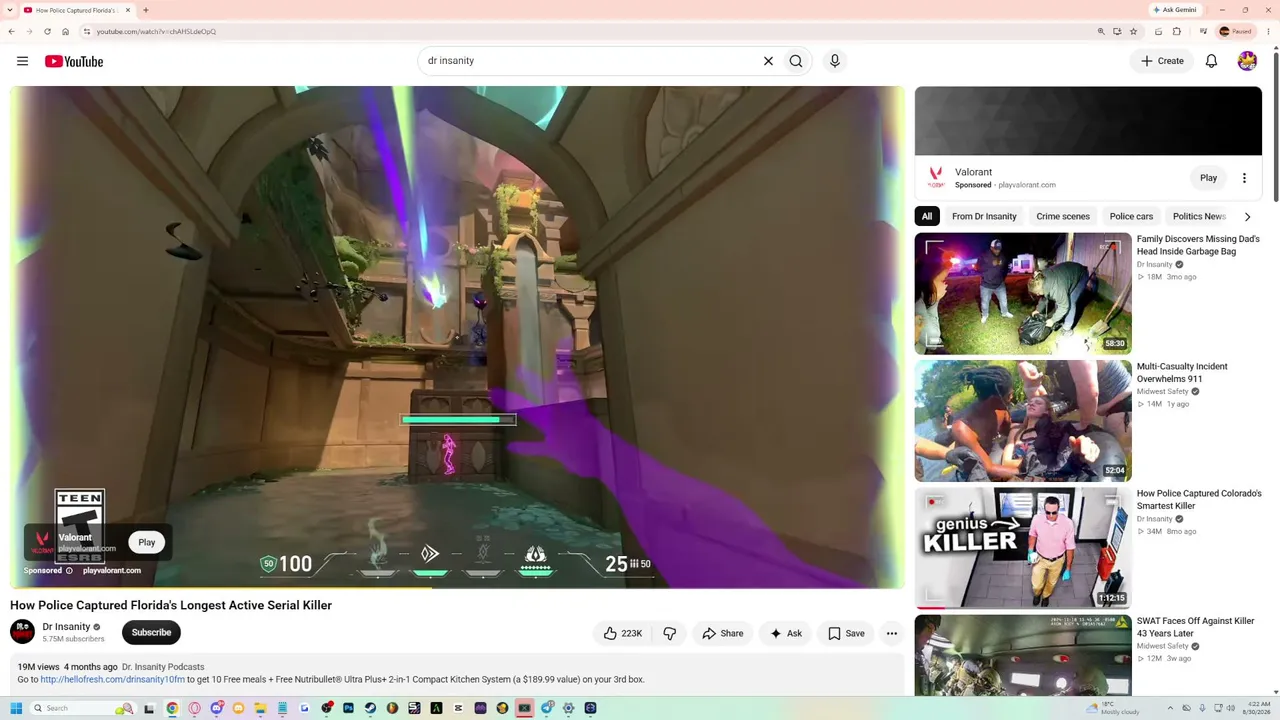Visit playvalorant.com link on video ad
1280x720 pixels.
[x=112, y=571]
